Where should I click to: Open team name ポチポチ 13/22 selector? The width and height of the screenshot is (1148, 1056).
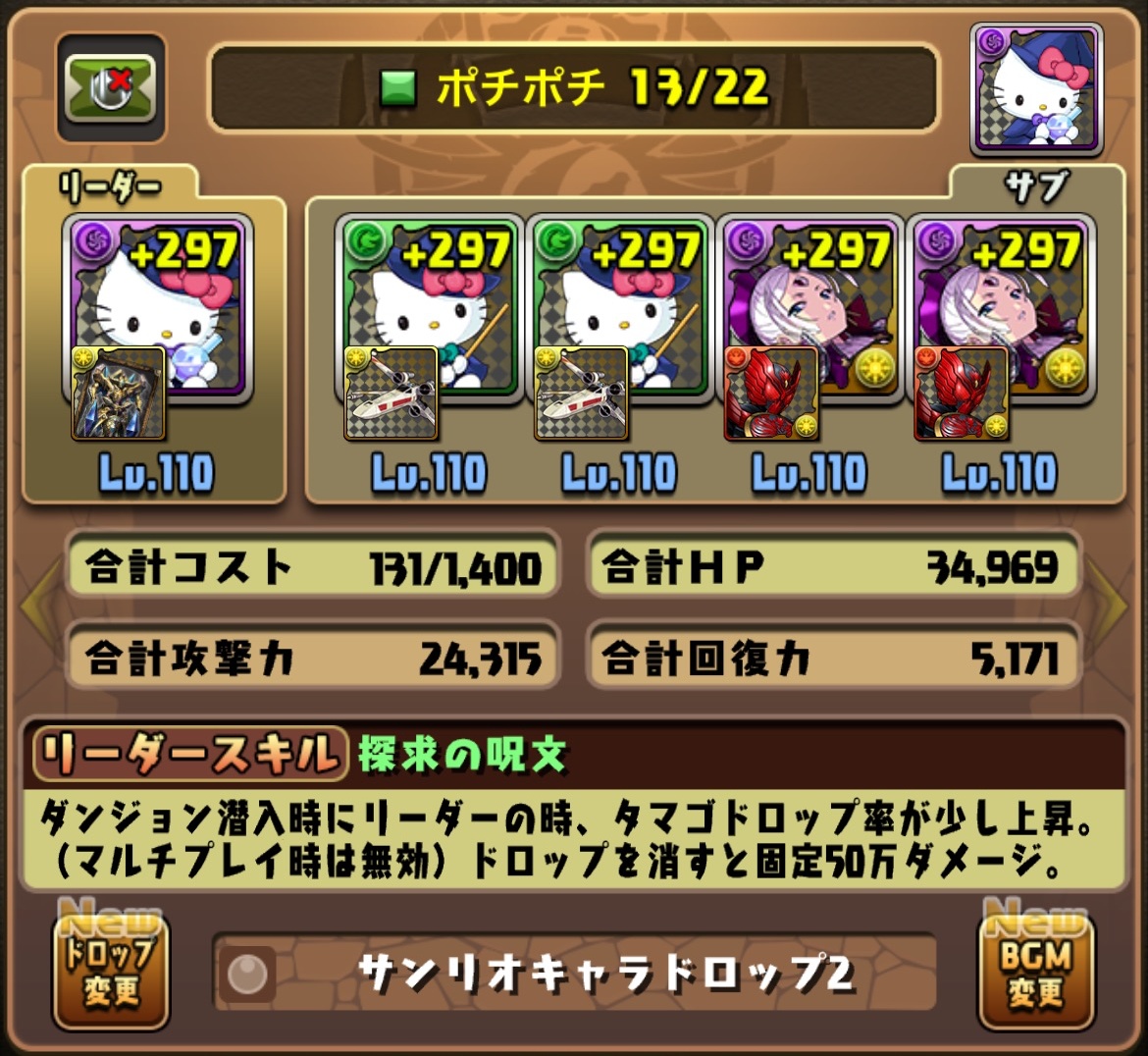point(573,88)
